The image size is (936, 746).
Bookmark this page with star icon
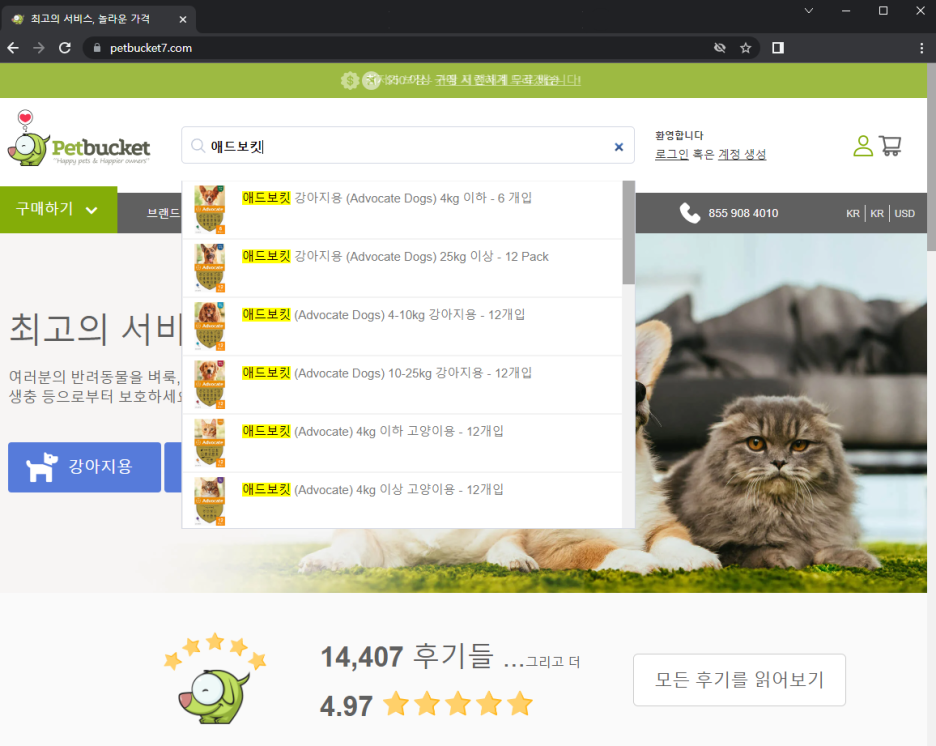pyautogui.click(x=746, y=48)
